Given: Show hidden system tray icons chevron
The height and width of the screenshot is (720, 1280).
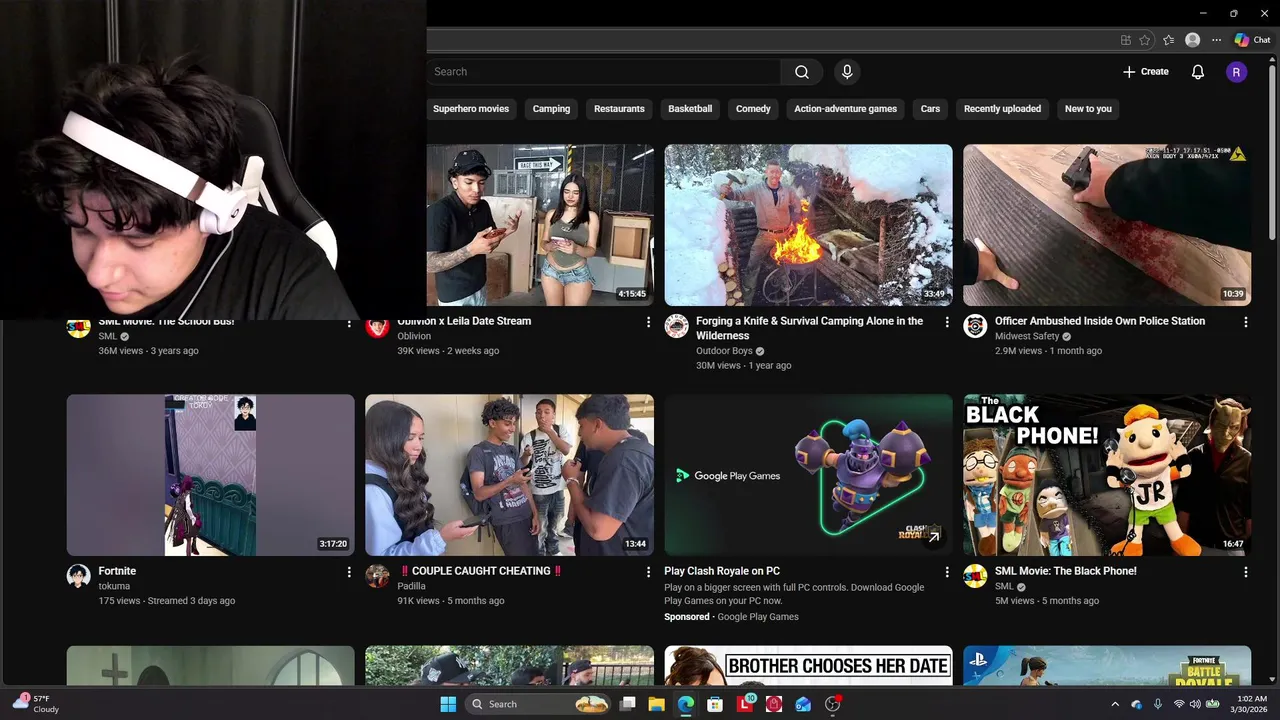Looking at the screenshot, I should (x=1115, y=704).
